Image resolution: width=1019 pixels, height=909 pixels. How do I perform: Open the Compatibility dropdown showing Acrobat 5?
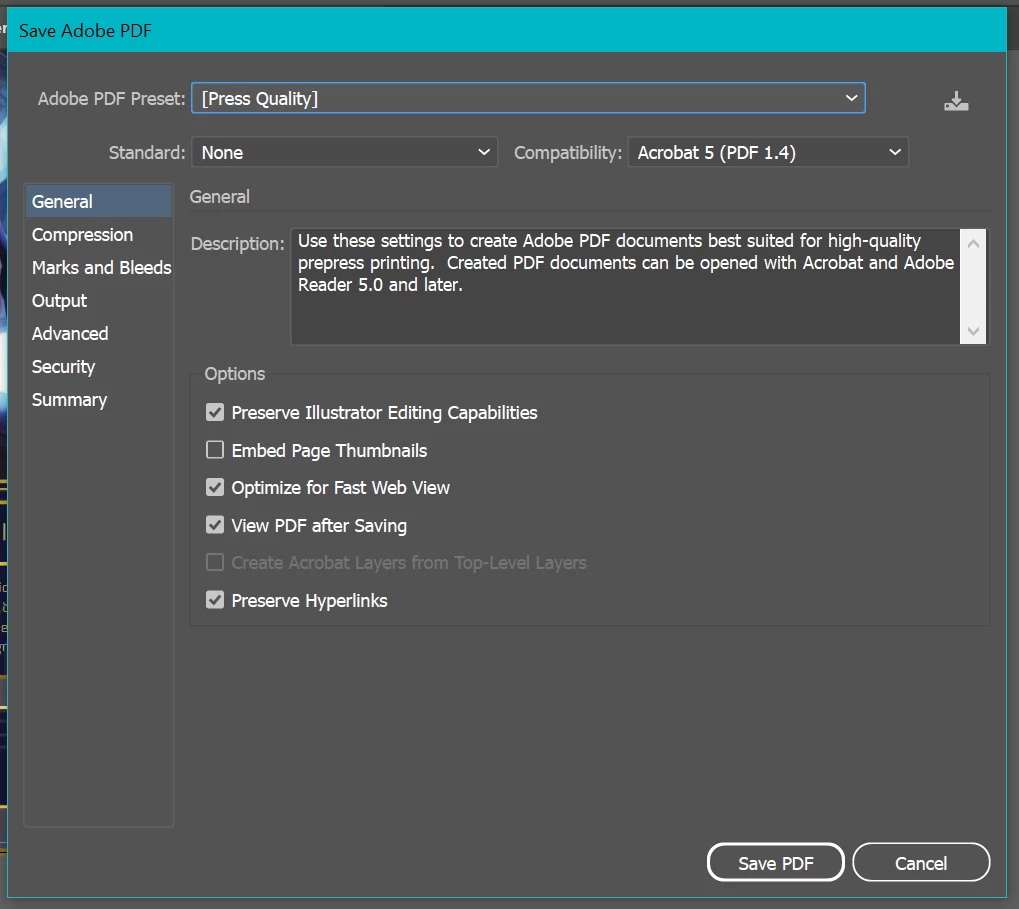tap(767, 153)
